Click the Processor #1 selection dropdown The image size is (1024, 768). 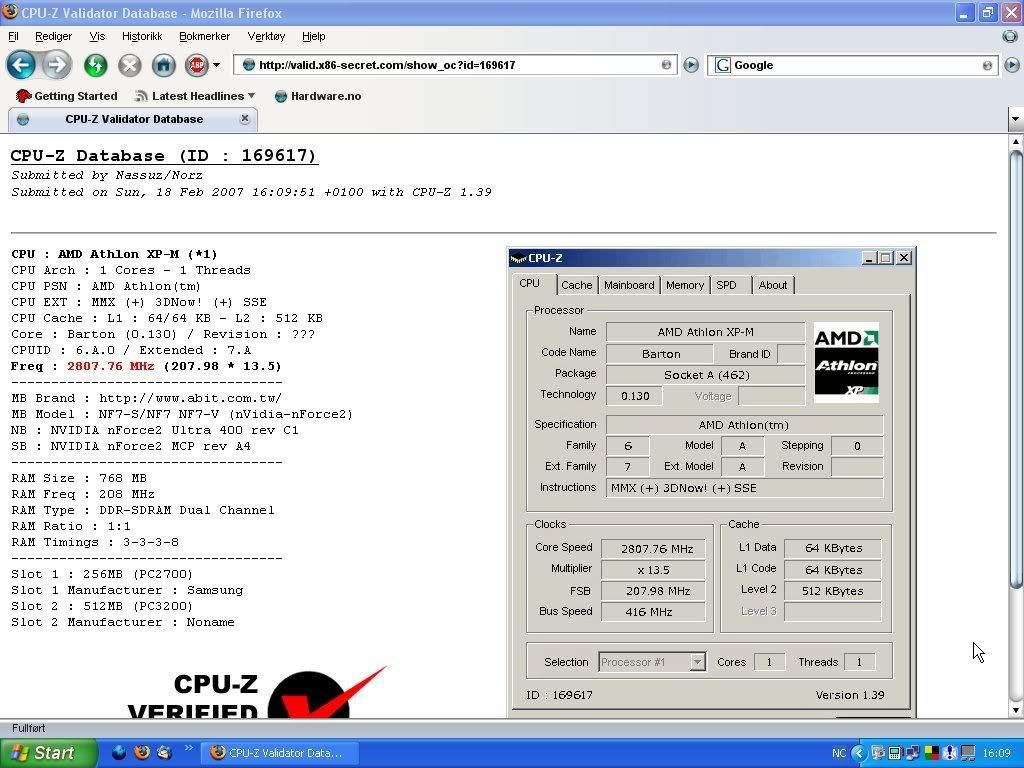[x=652, y=662]
